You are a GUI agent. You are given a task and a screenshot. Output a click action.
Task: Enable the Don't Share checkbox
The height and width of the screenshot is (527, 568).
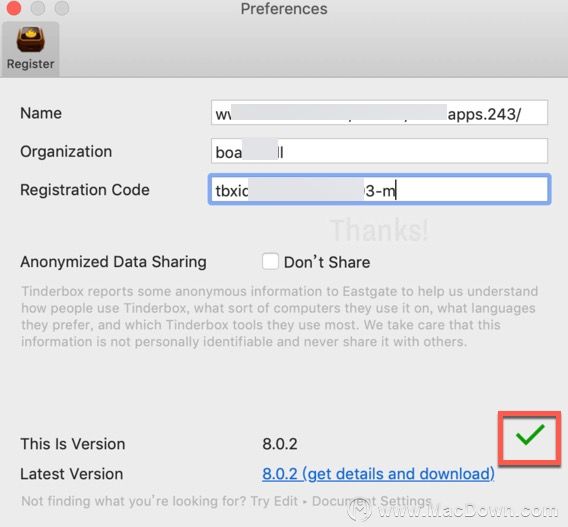(x=270, y=261)
